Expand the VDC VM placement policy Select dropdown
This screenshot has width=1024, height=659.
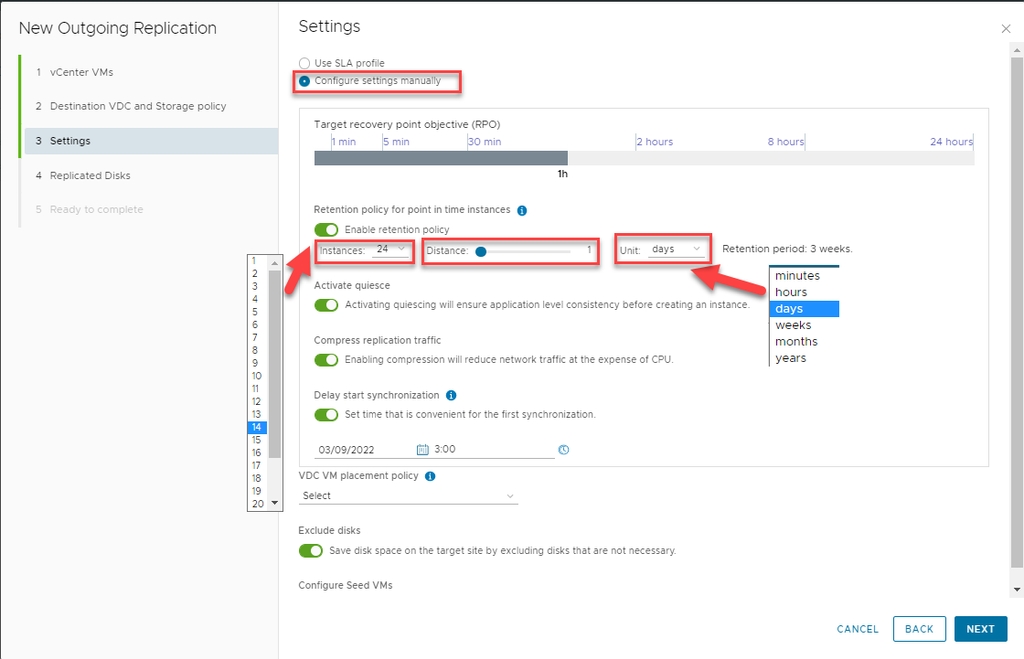[408, 496]
